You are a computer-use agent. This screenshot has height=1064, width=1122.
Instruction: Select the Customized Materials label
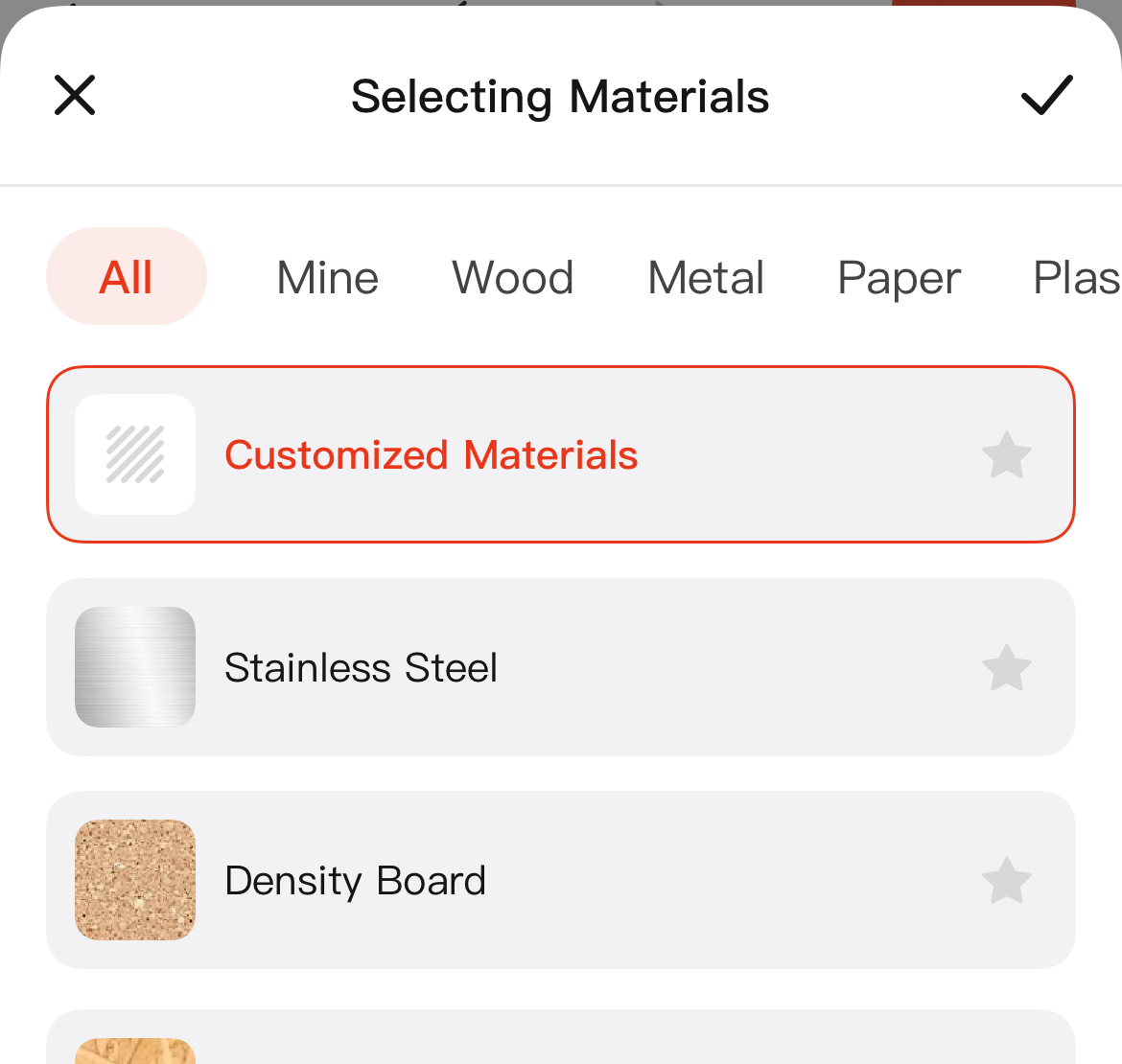pos(432,455)
